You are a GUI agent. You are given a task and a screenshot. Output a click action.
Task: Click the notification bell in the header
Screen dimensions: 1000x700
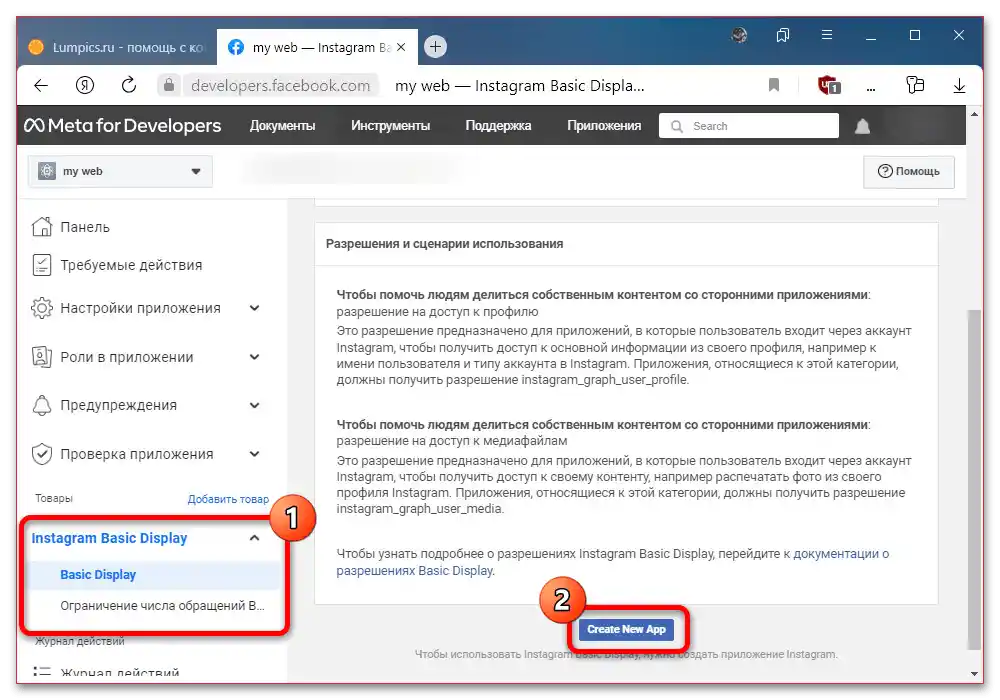point(862,125)
